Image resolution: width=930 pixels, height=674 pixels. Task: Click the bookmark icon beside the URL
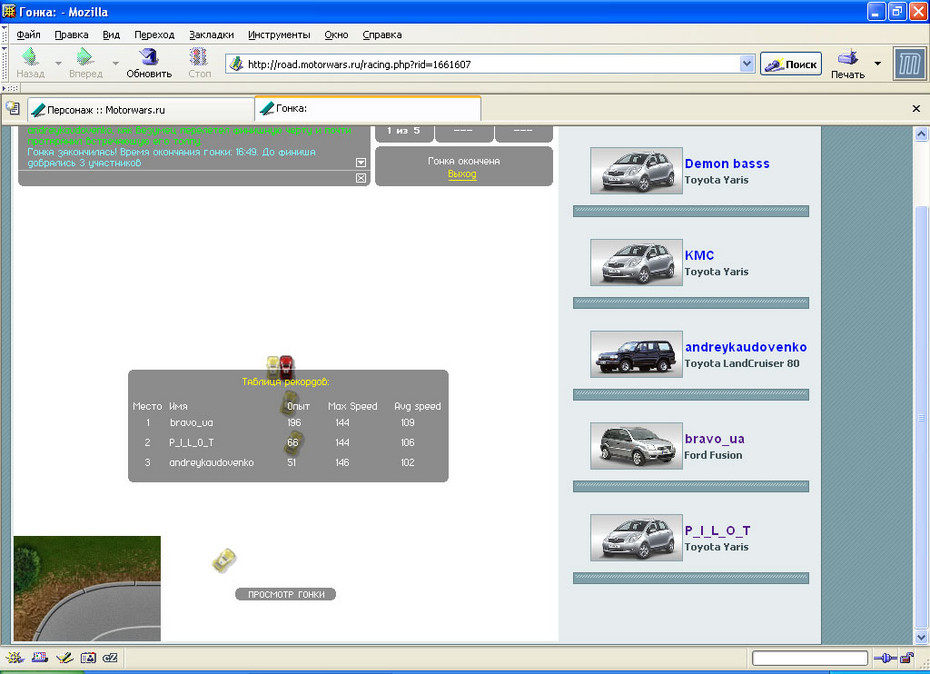[x=237, y=64]
